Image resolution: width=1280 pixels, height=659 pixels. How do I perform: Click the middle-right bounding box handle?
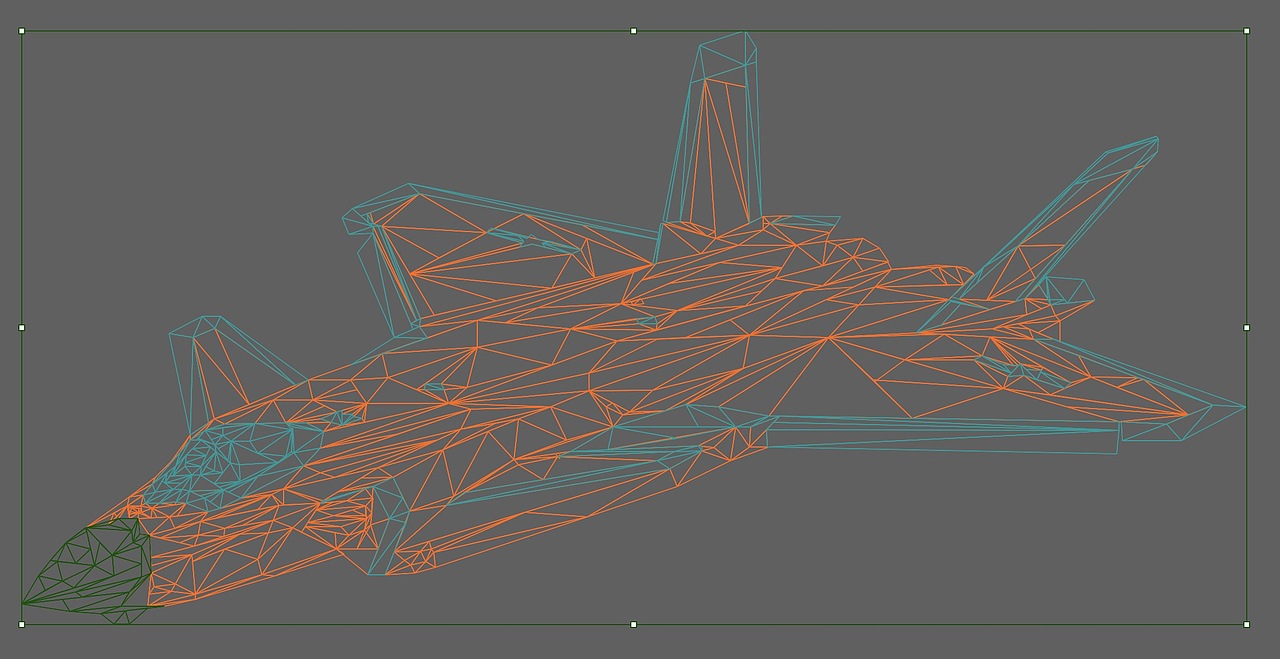click(x=1246, y=327)
